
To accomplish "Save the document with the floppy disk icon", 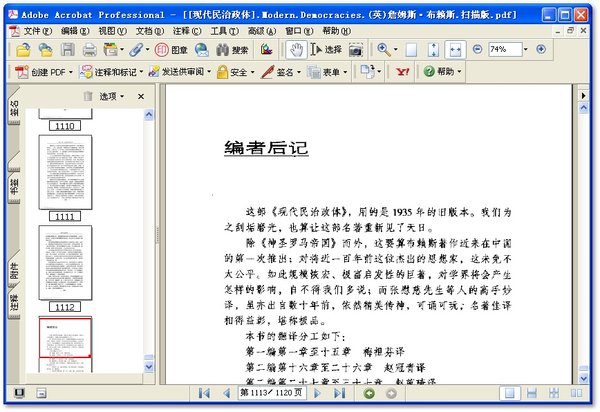I will coord(68,50).
